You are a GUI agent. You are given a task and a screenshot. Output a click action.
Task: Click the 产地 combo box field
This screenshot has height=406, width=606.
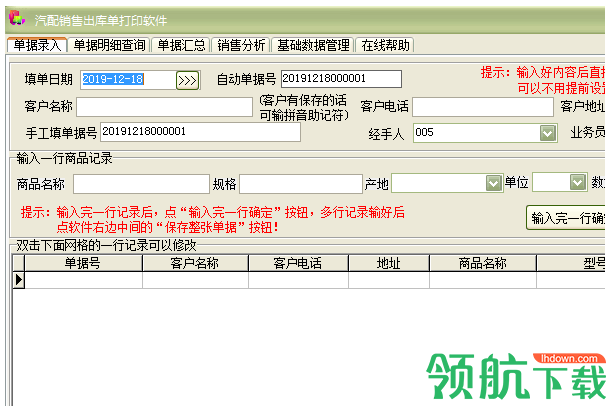click(447, 183)
